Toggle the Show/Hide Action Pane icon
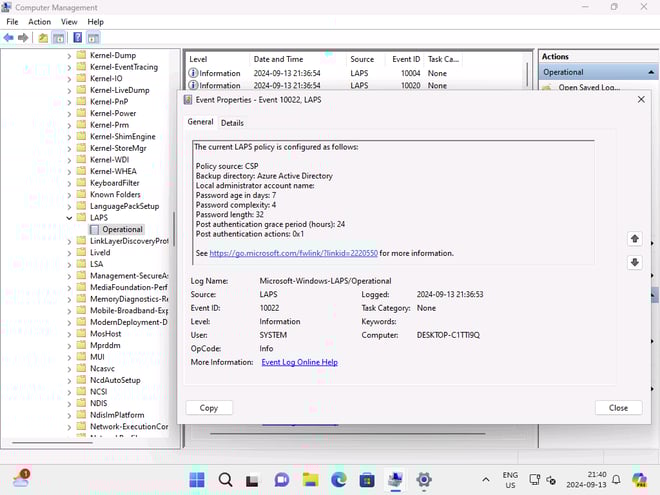660x495 pixels. (93, 38)
